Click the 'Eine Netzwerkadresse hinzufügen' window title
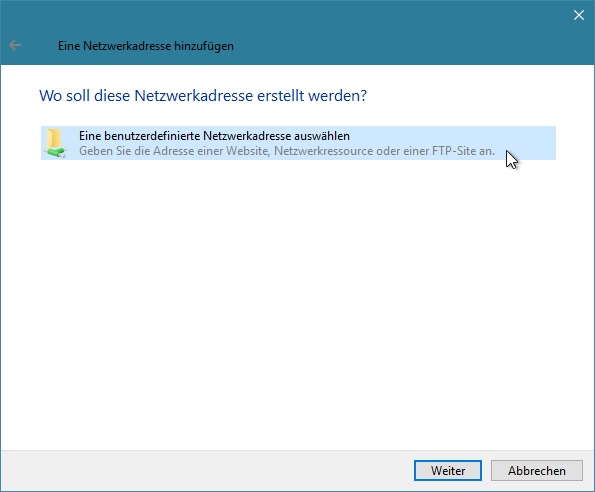The height and width of the screenshot is (492, 595). 146,46
